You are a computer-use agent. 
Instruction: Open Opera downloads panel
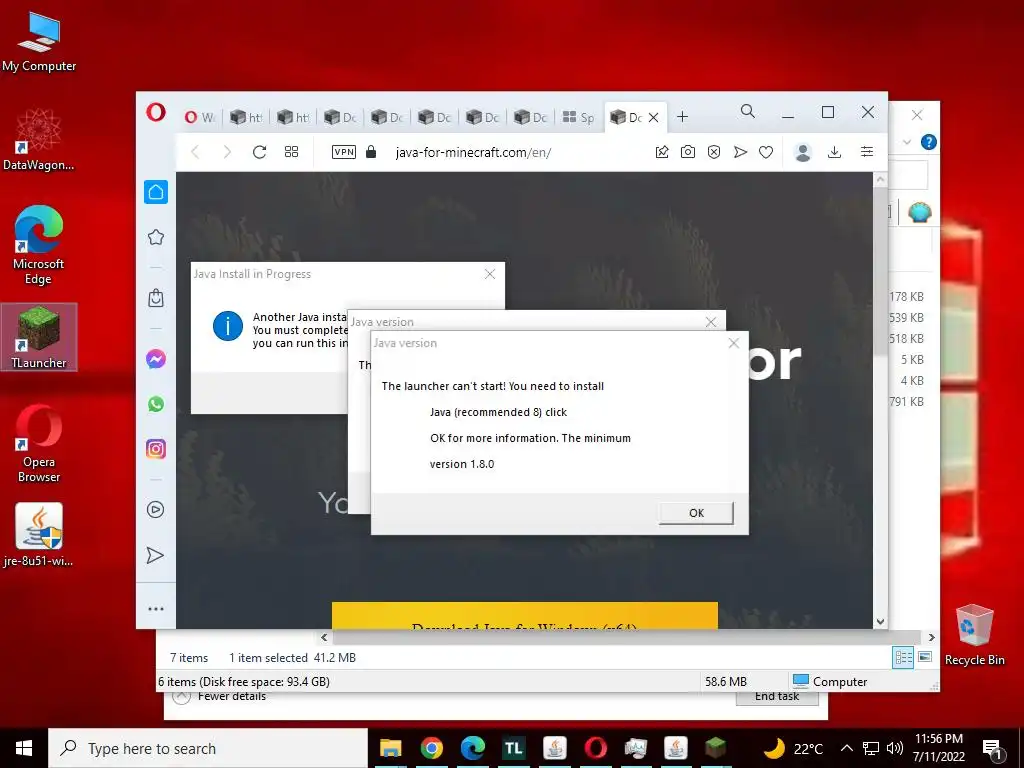click(x=834, y=152)
